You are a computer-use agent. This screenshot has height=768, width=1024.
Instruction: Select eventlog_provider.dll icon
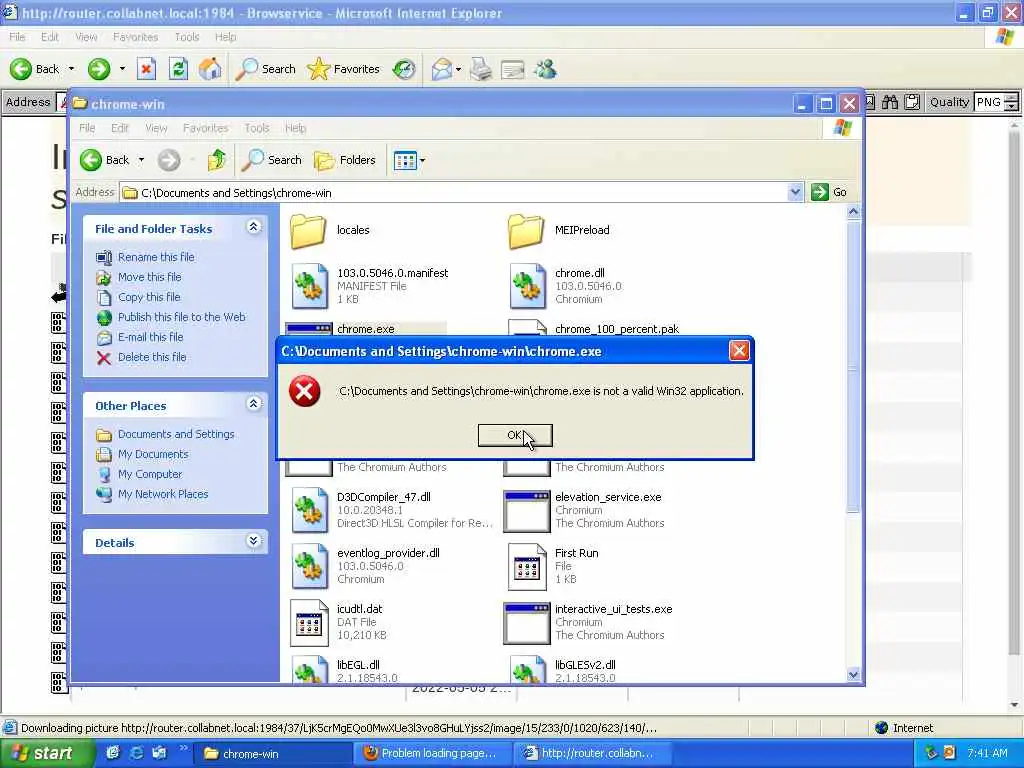[x=310, y=566]
